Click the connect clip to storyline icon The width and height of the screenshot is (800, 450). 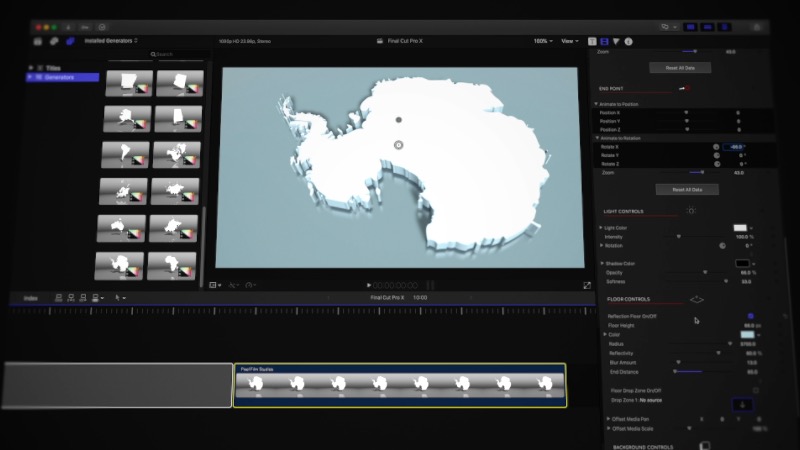(x=59, y=297)
